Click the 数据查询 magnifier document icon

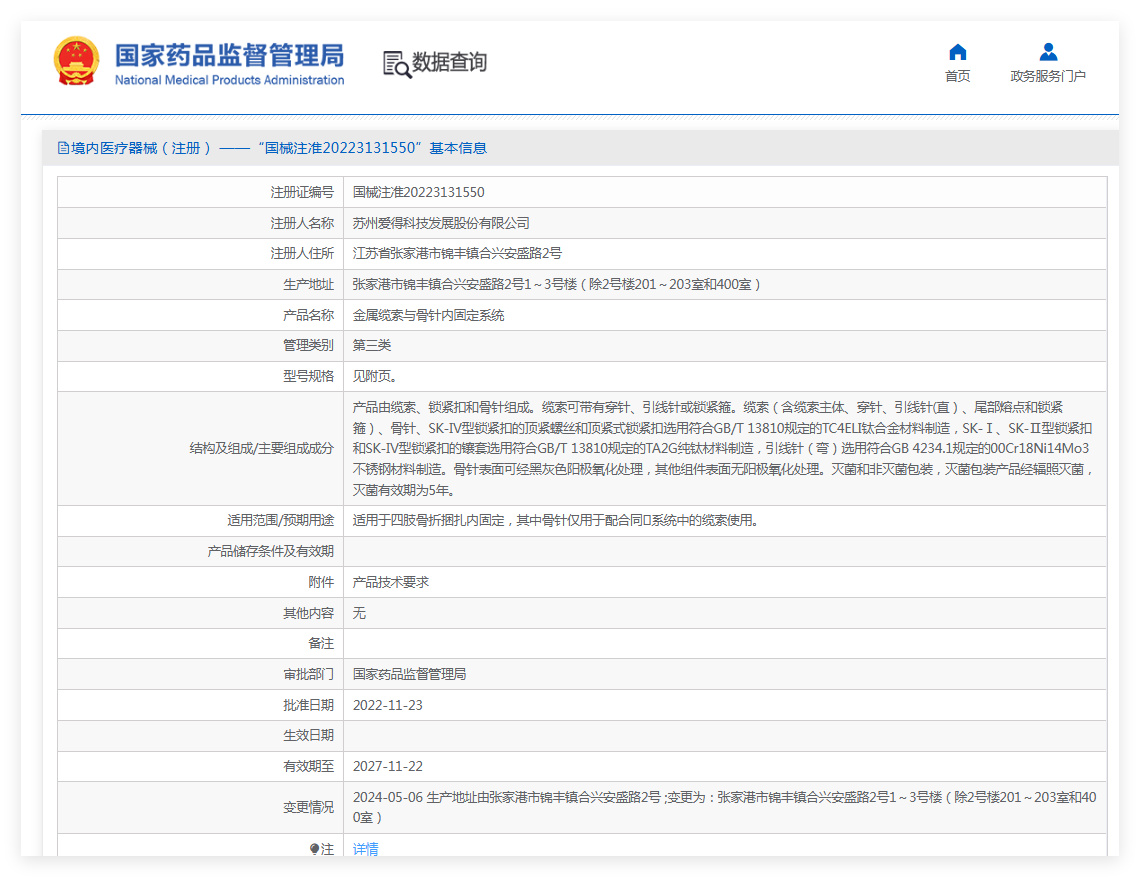point(397,64)
